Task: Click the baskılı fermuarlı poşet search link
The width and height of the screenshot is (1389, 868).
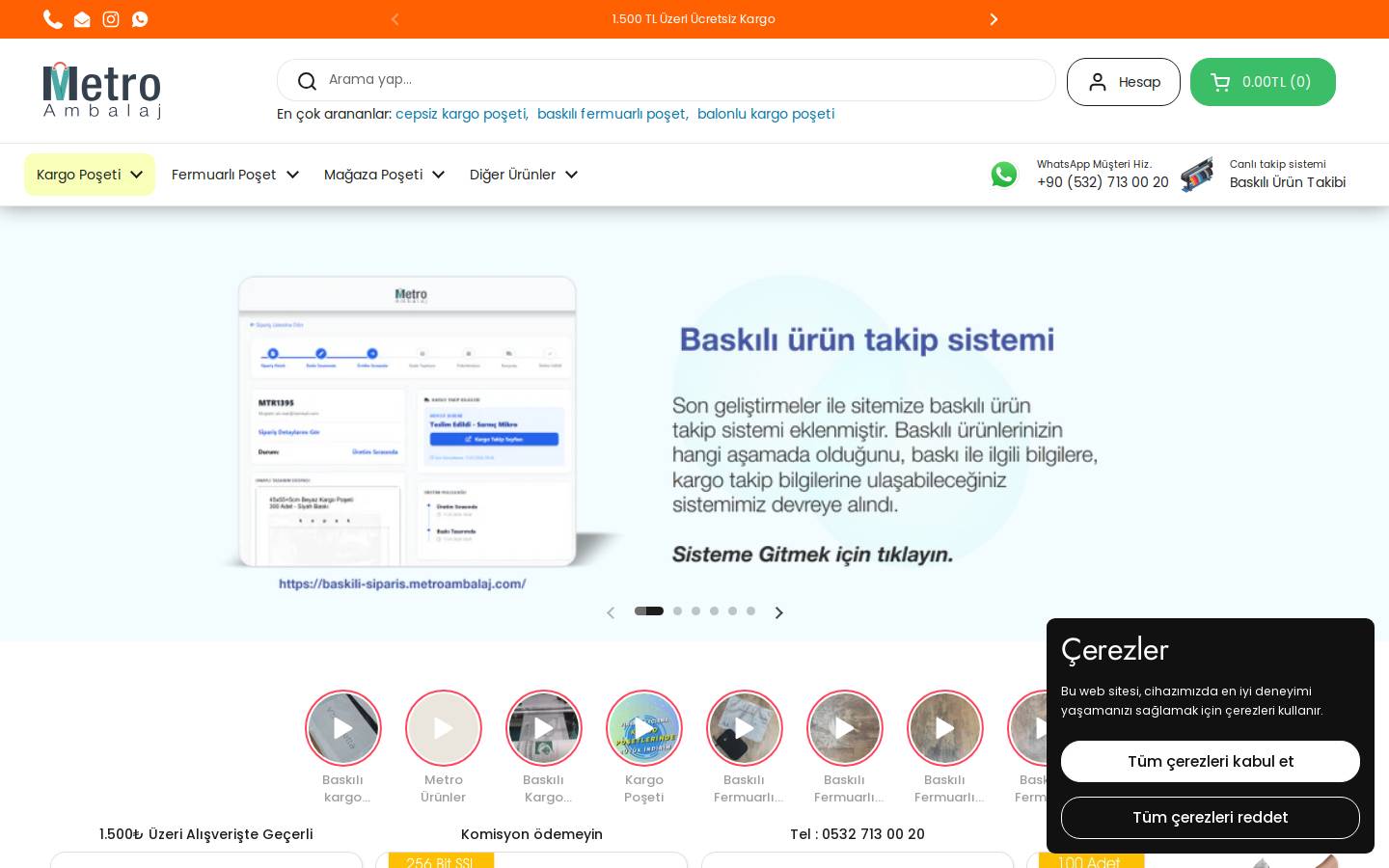Action: coord(613,114)
